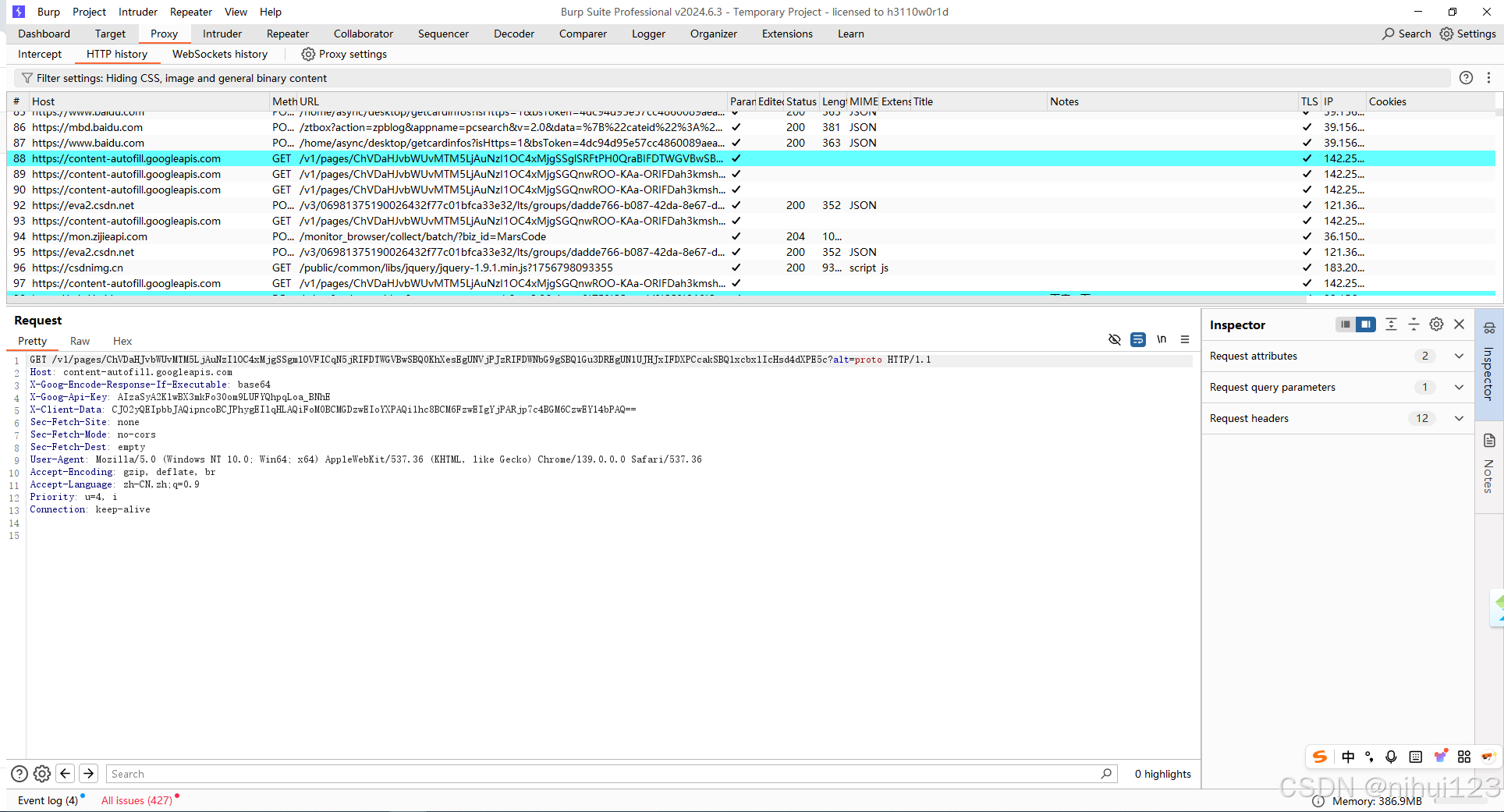
Task: Switch to Pretty request view
Action: click(32, 341)
